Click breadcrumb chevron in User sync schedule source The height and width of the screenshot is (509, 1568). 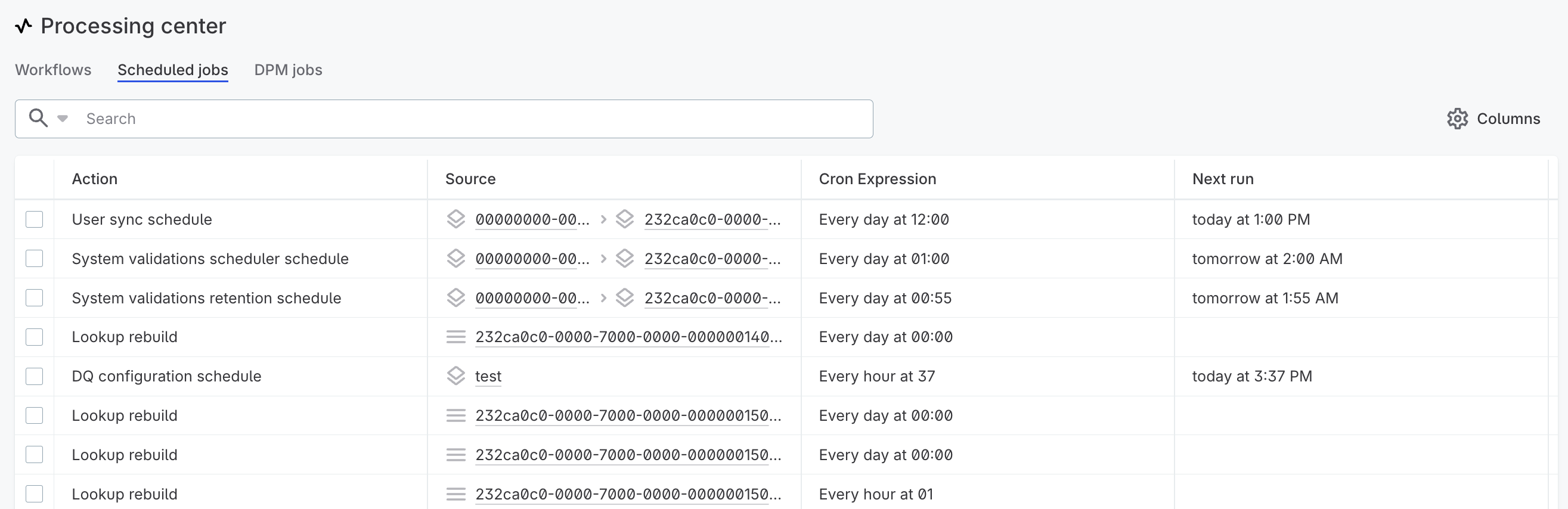[603, 219]
